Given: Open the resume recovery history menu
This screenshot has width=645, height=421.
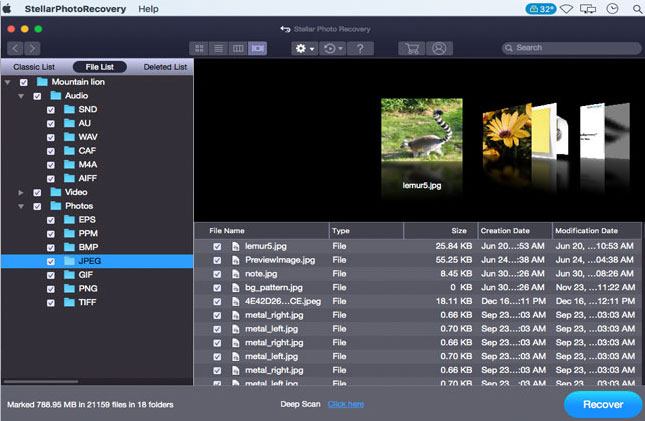Looking at the screenshot, I should 333,49.
